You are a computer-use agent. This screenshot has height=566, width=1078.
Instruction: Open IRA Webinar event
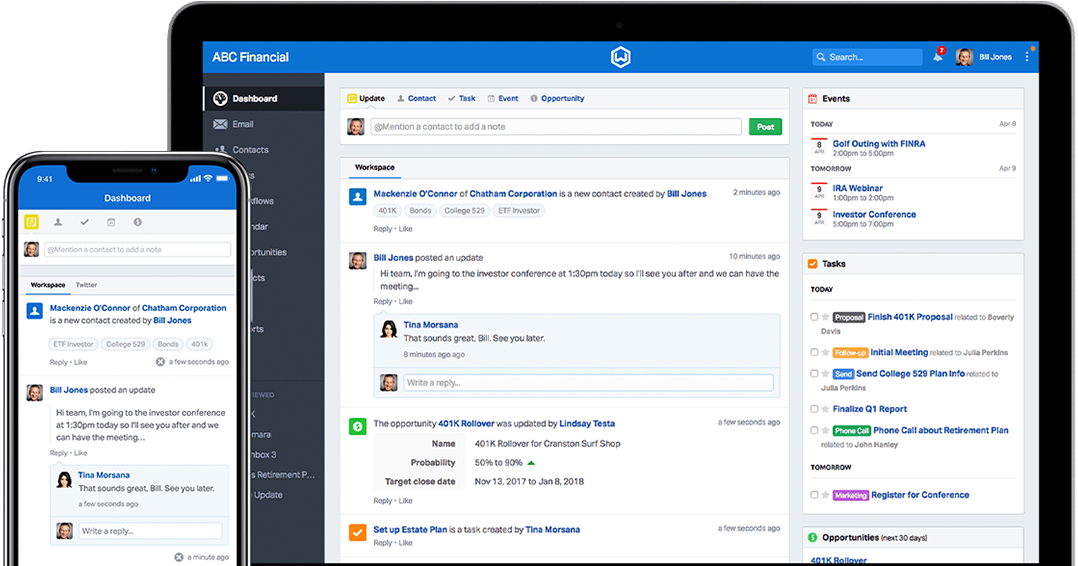point(857,188)
